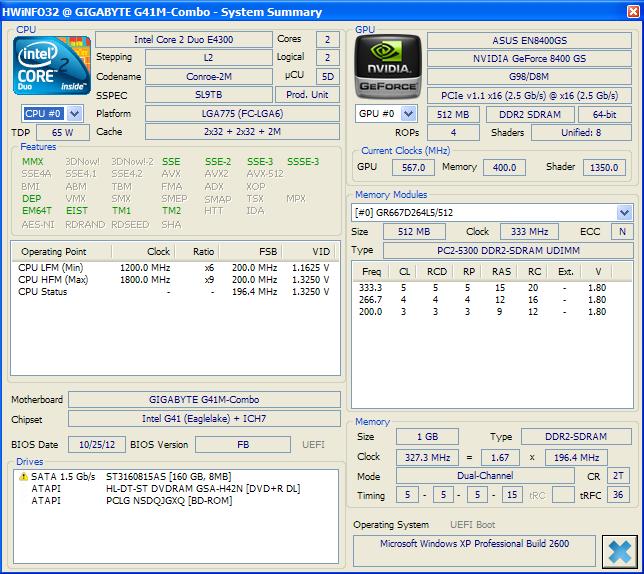
Task: Click the Platform LGA775 field
Action: 242,114
